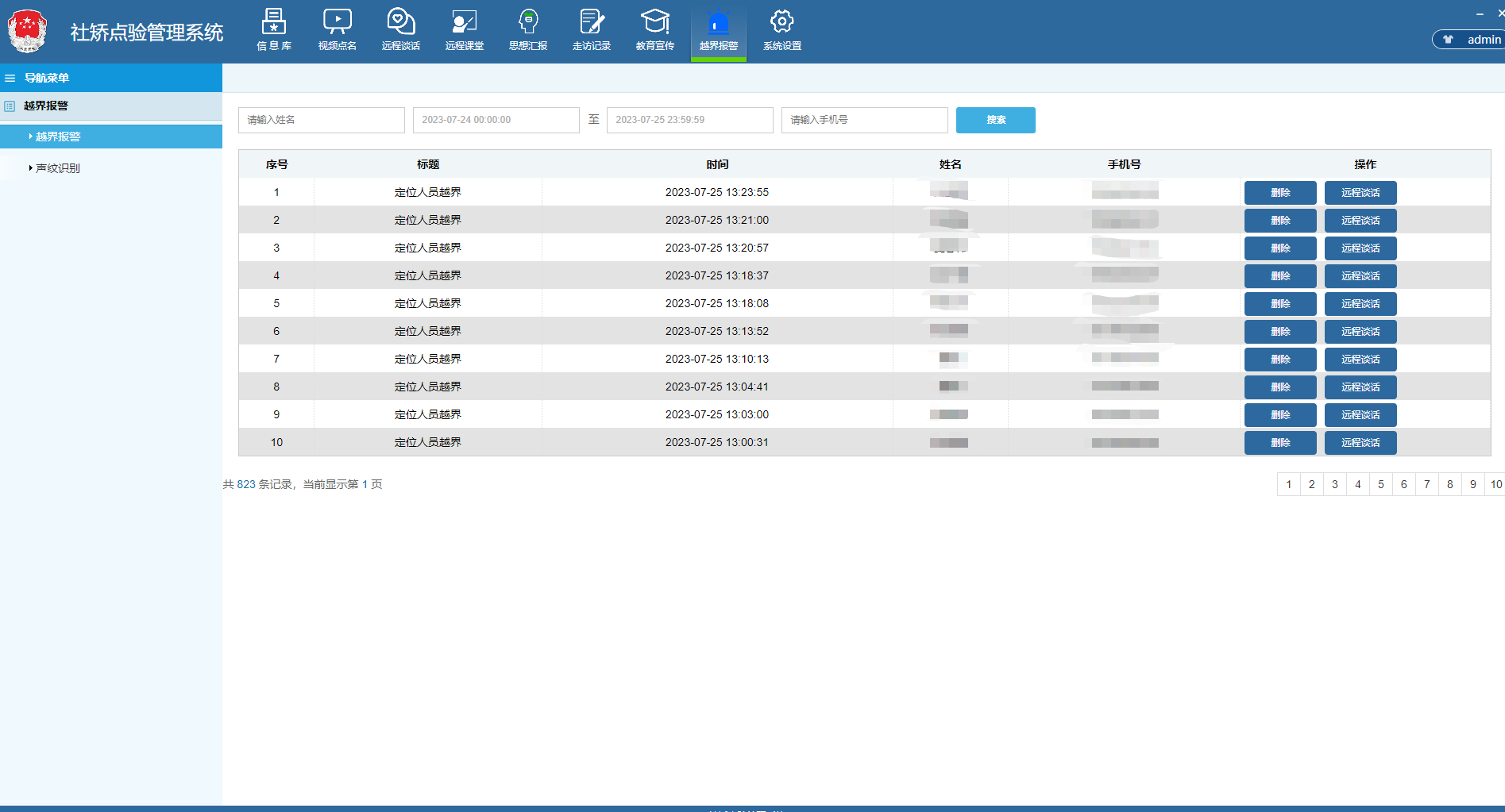Collapse the 导航菜单 hamburger menu
1505x812 pixels.
[10, 78]
